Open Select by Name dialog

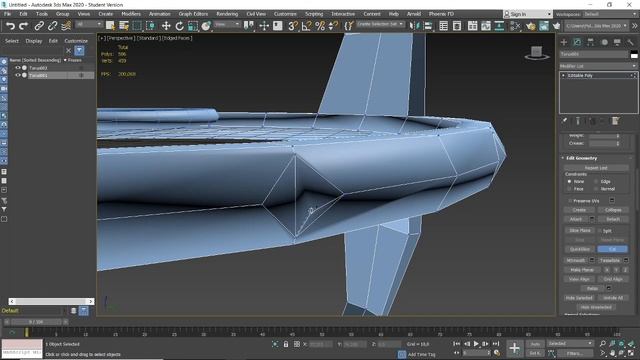pos(124,26)
